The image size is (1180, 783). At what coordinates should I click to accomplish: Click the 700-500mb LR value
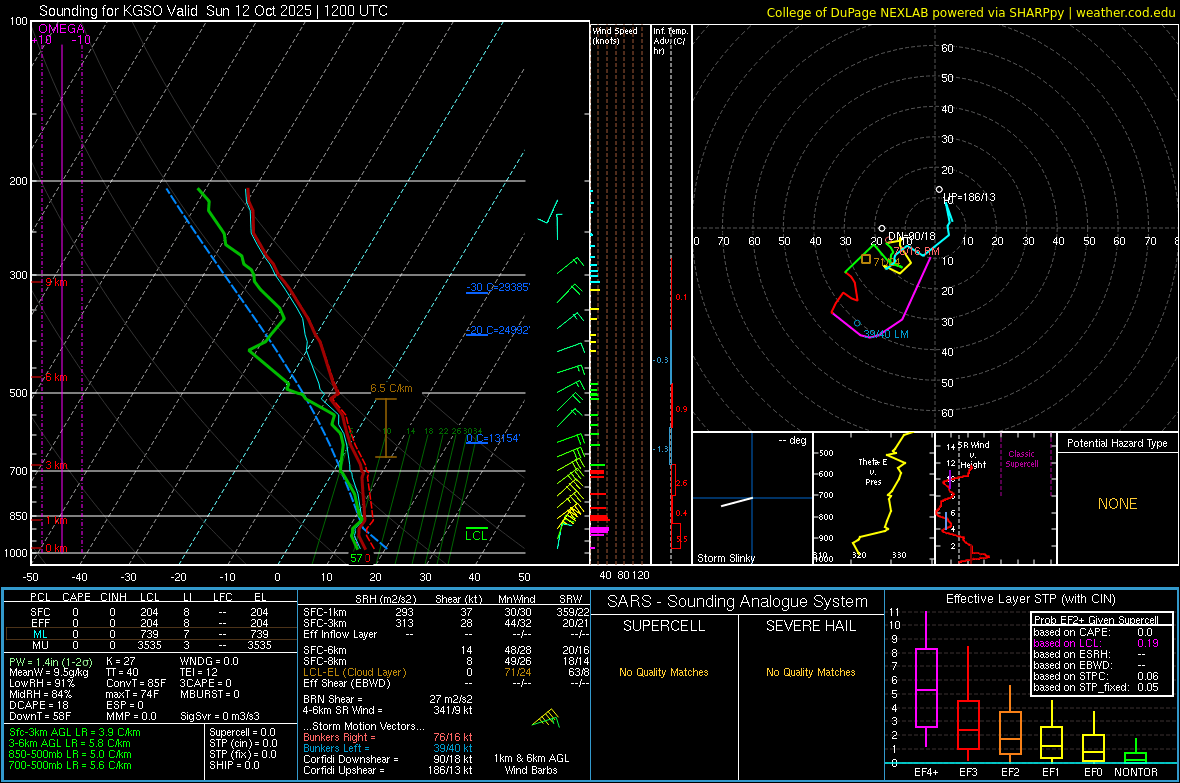[69, 765]
